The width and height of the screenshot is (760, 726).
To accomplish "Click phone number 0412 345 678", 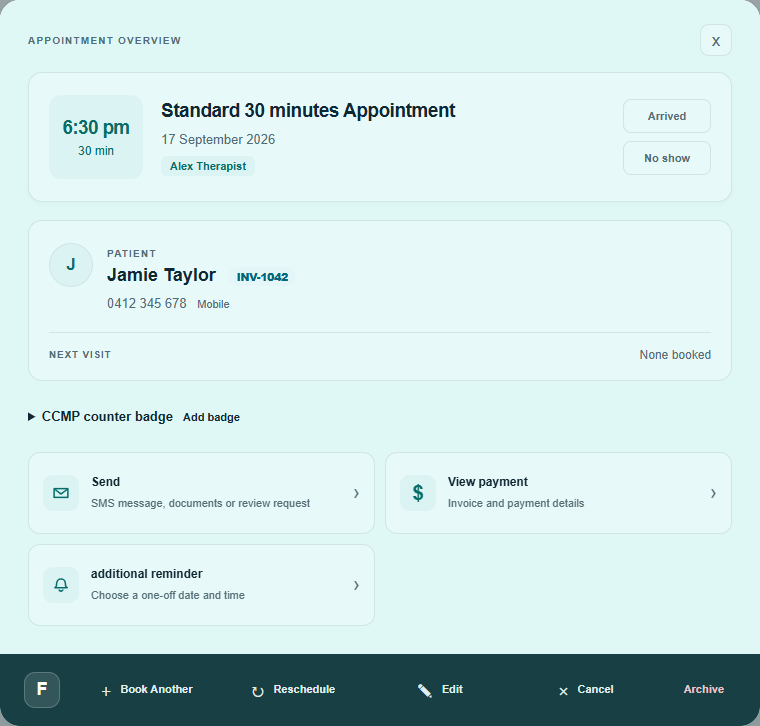I will [147, 303].
